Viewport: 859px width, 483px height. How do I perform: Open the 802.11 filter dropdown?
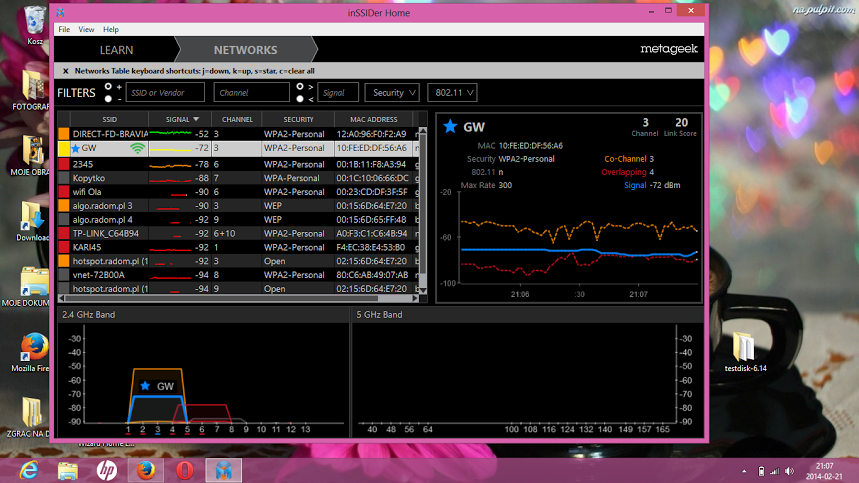coord(453,93)
